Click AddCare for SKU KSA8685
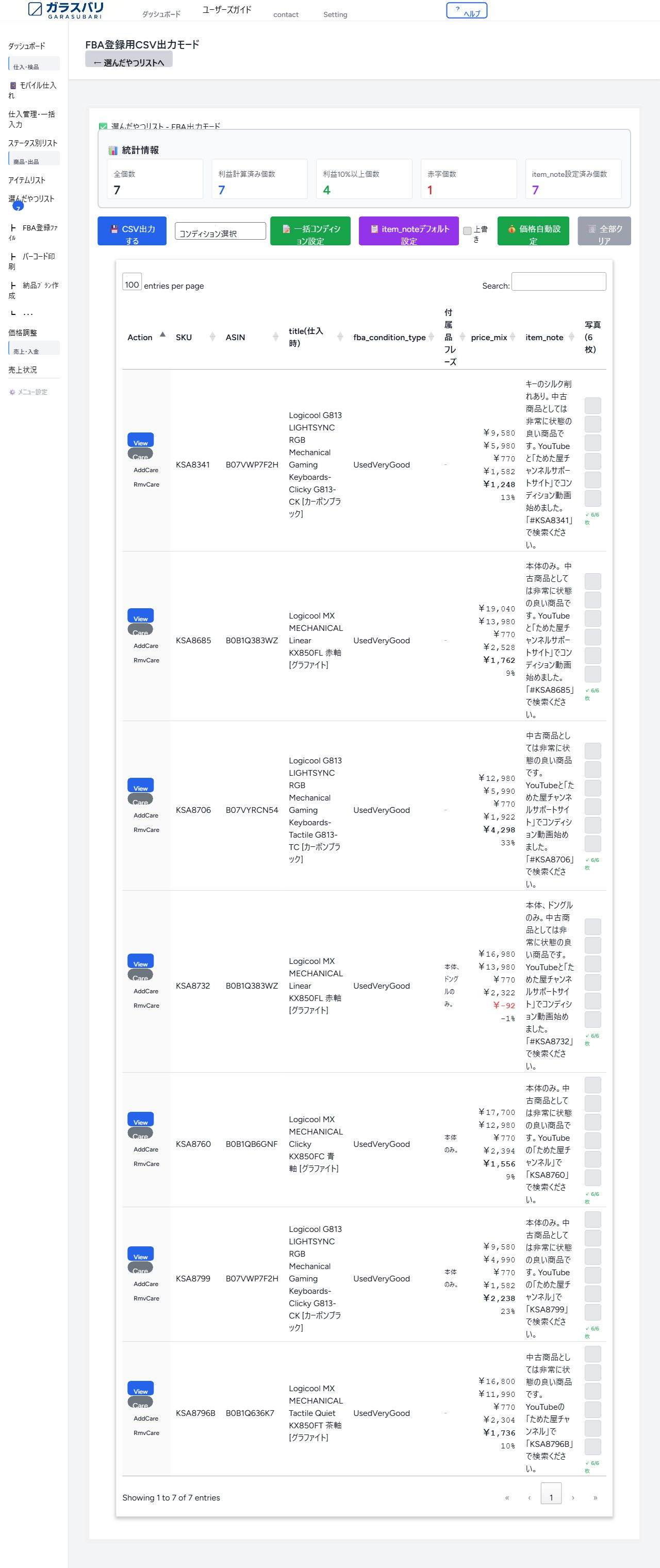 [x=146, y=646]
